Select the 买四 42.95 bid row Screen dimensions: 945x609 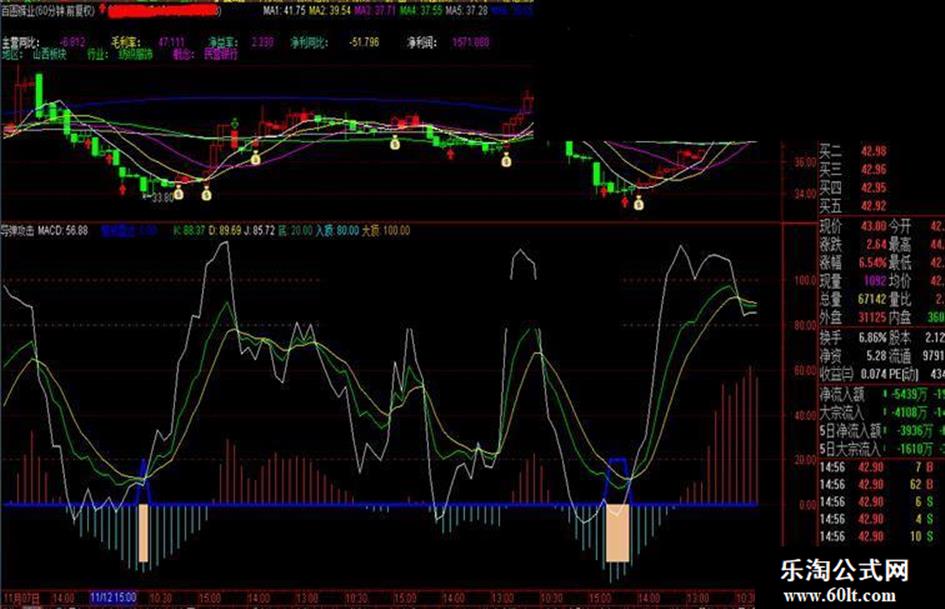853,188
